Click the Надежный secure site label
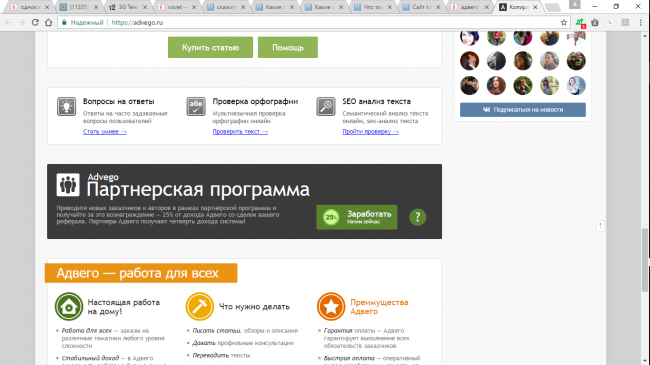 tap(87, 22)
